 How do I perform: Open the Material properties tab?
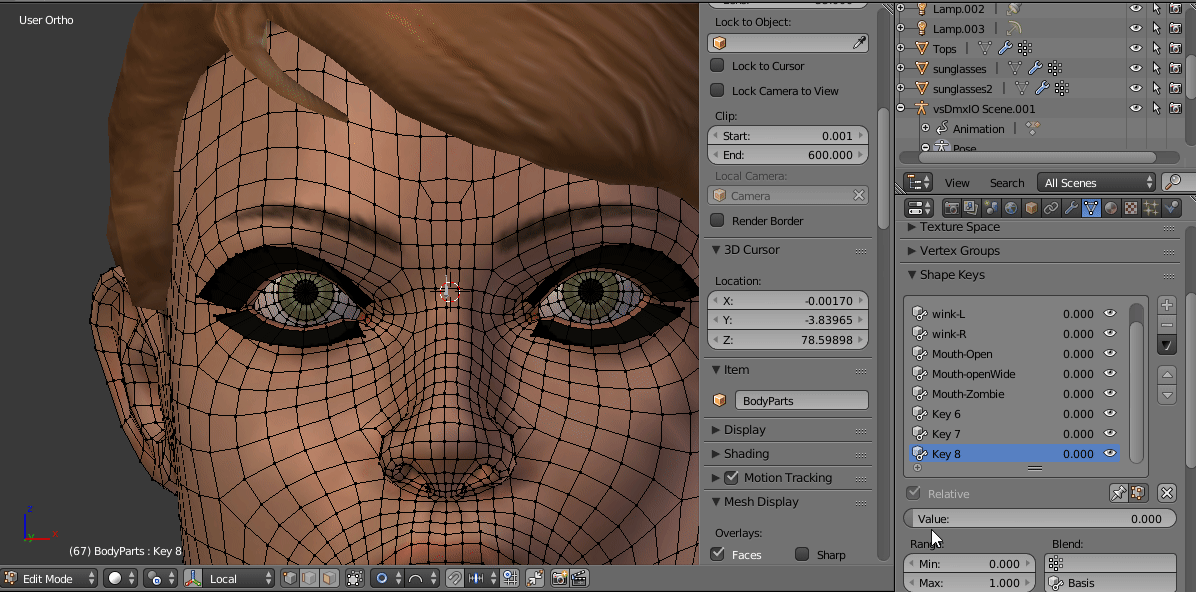1111,208
